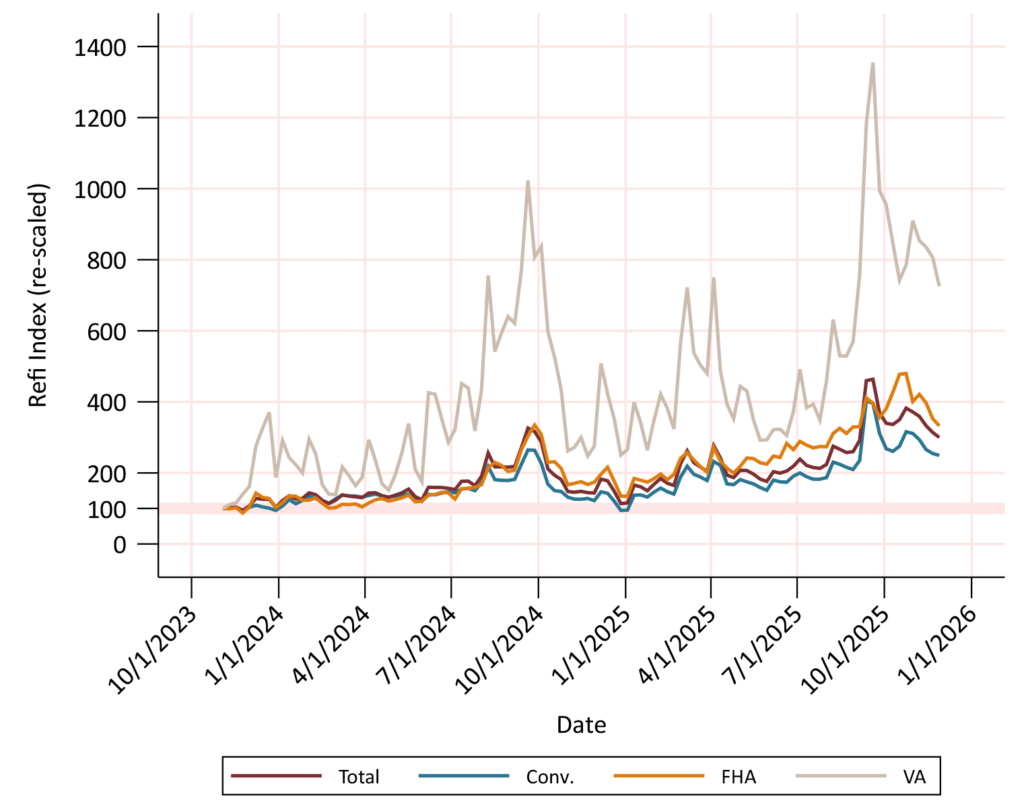Select the FHA orange legend line swatch
1024x811 pixels.
click(648, 775)
